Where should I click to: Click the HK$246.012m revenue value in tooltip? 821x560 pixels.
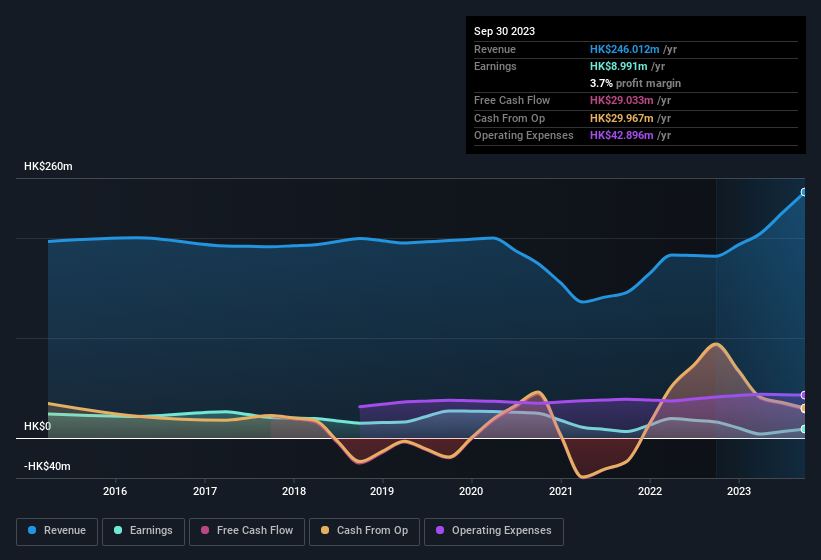tap(625, 49)
